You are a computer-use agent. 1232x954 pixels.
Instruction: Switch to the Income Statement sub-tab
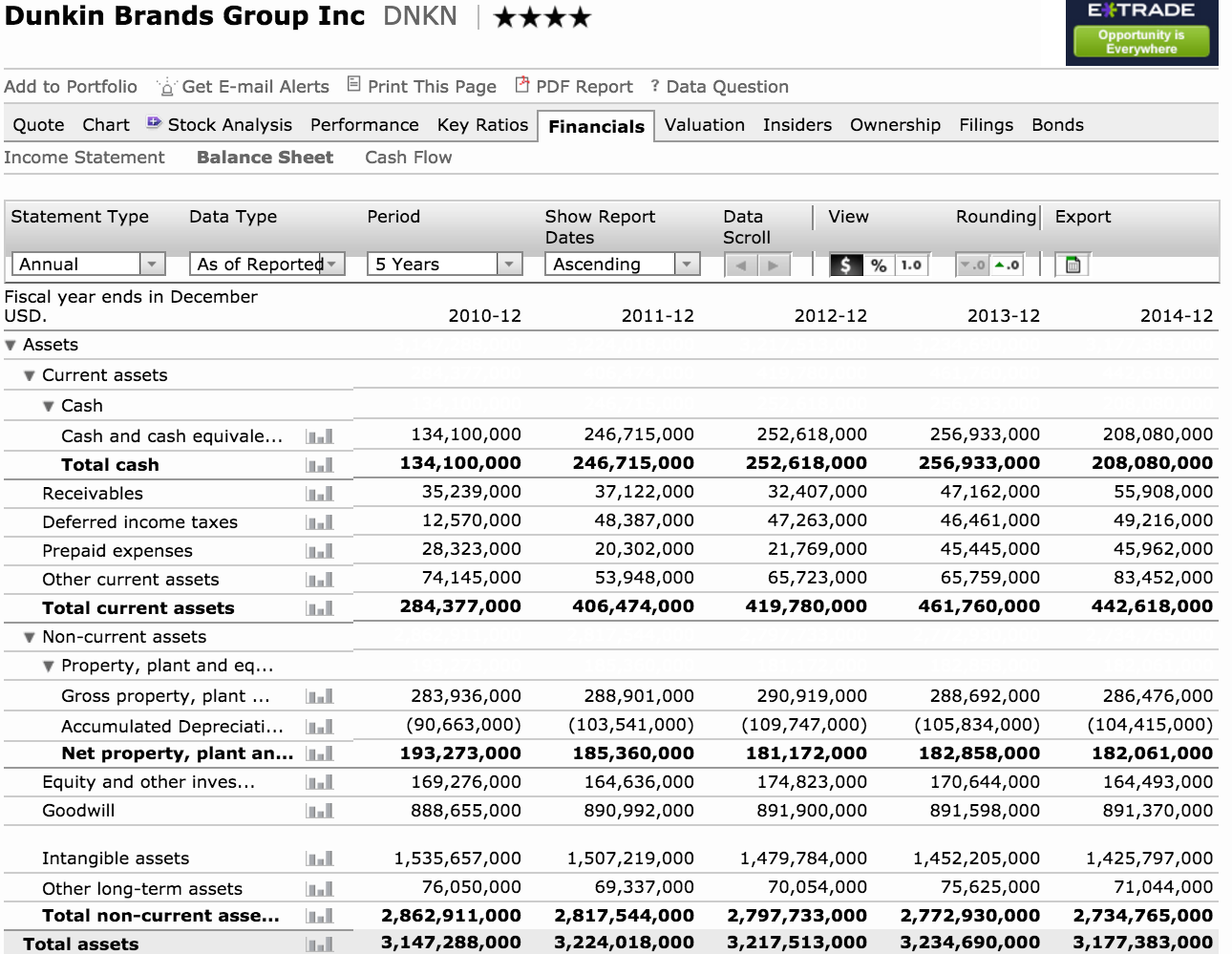(84, 158)
